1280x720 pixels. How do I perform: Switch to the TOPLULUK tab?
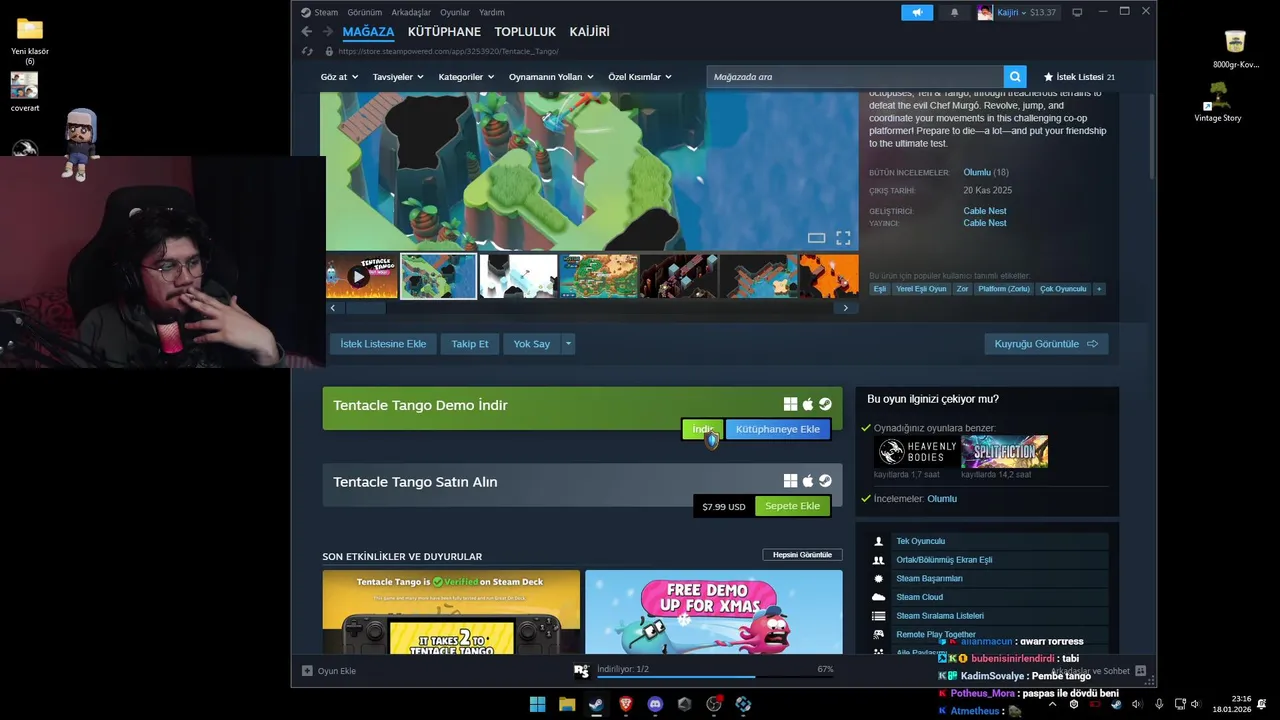pos(525,32)
